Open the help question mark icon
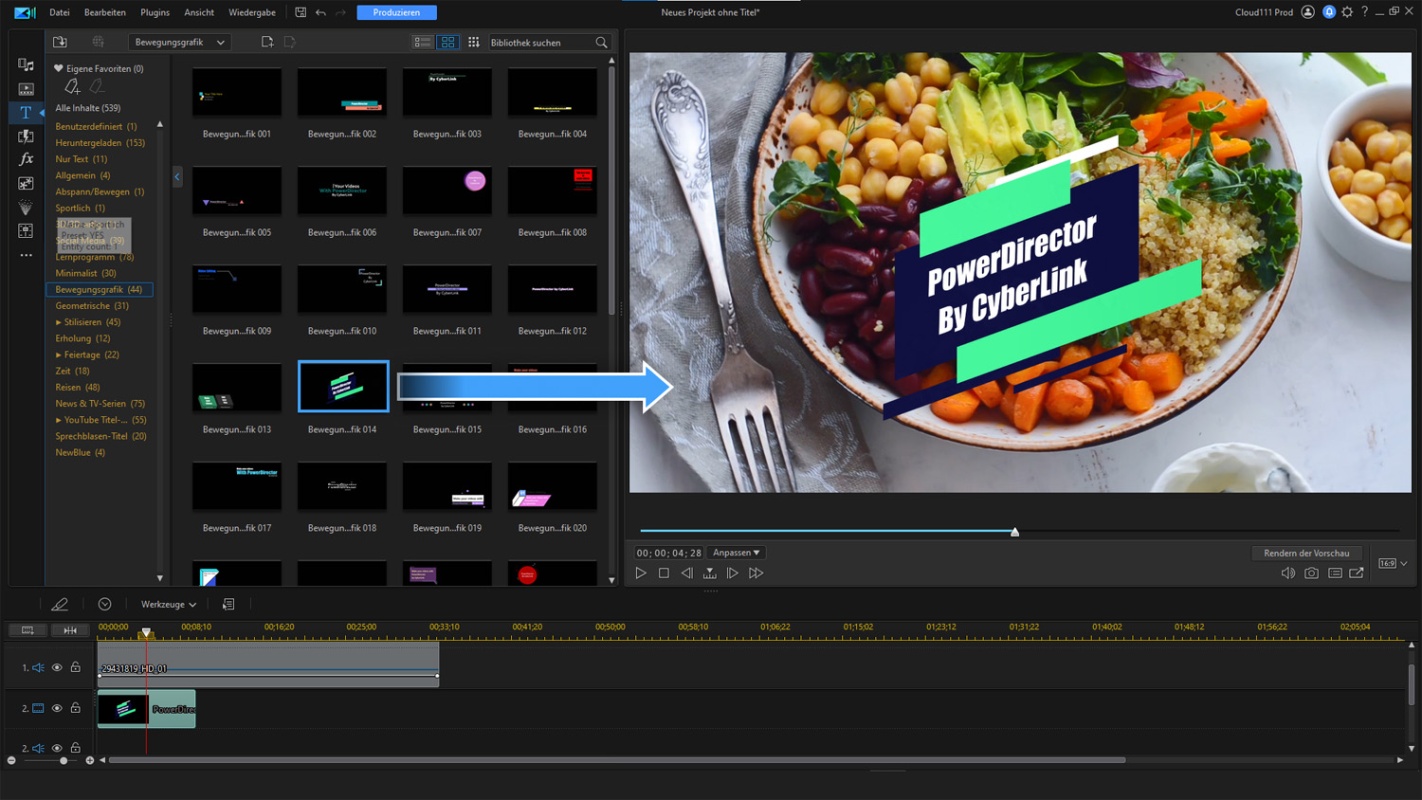1422x800 pixels. pyautogui.click(x=1364, y=12)
